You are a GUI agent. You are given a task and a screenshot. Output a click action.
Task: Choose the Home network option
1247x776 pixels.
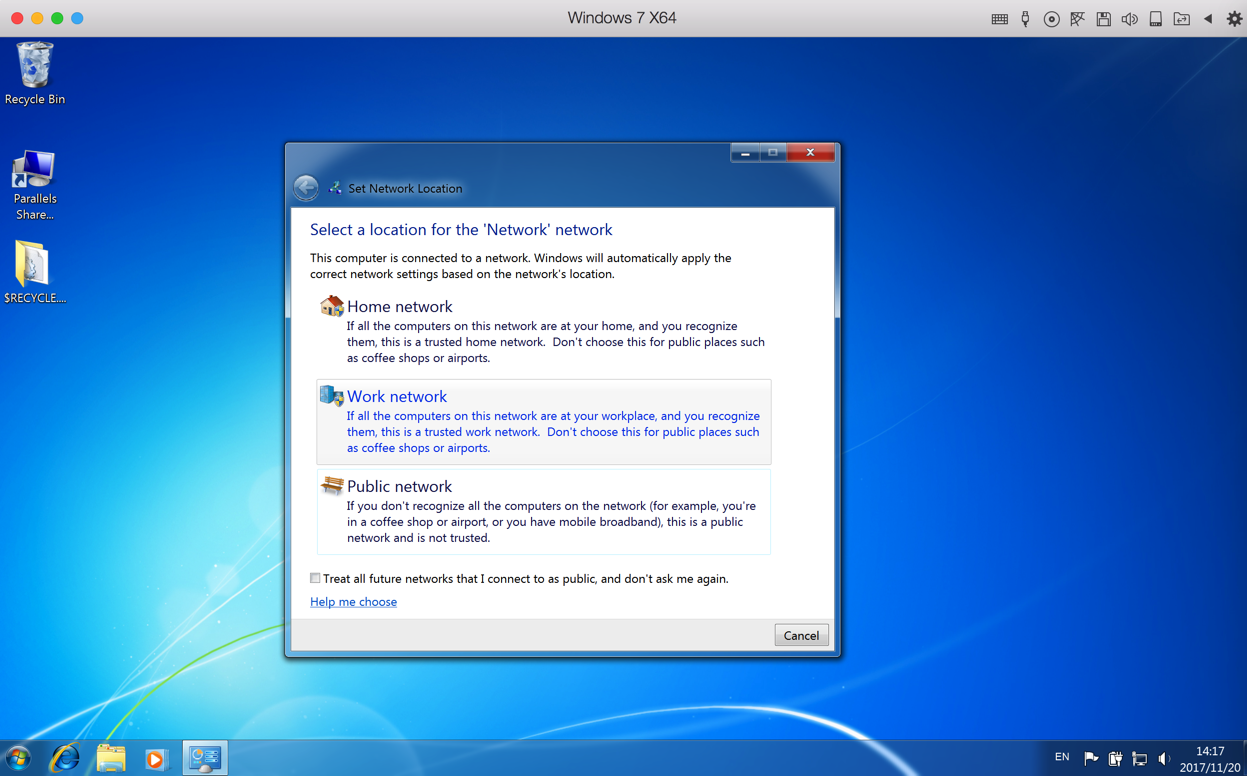[x=543, y=331]
